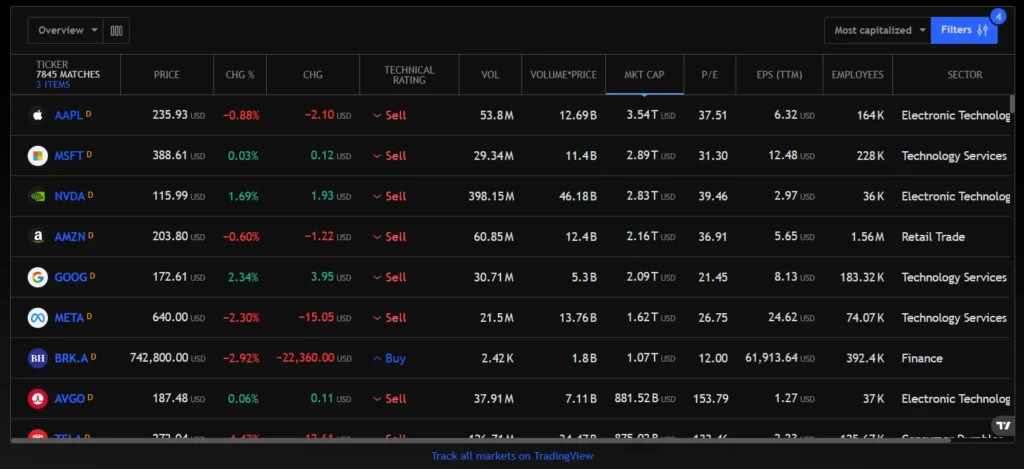Open the GOOG ticker link
Viewport: 1024px width, 469px height.
(x=71, y=277)
